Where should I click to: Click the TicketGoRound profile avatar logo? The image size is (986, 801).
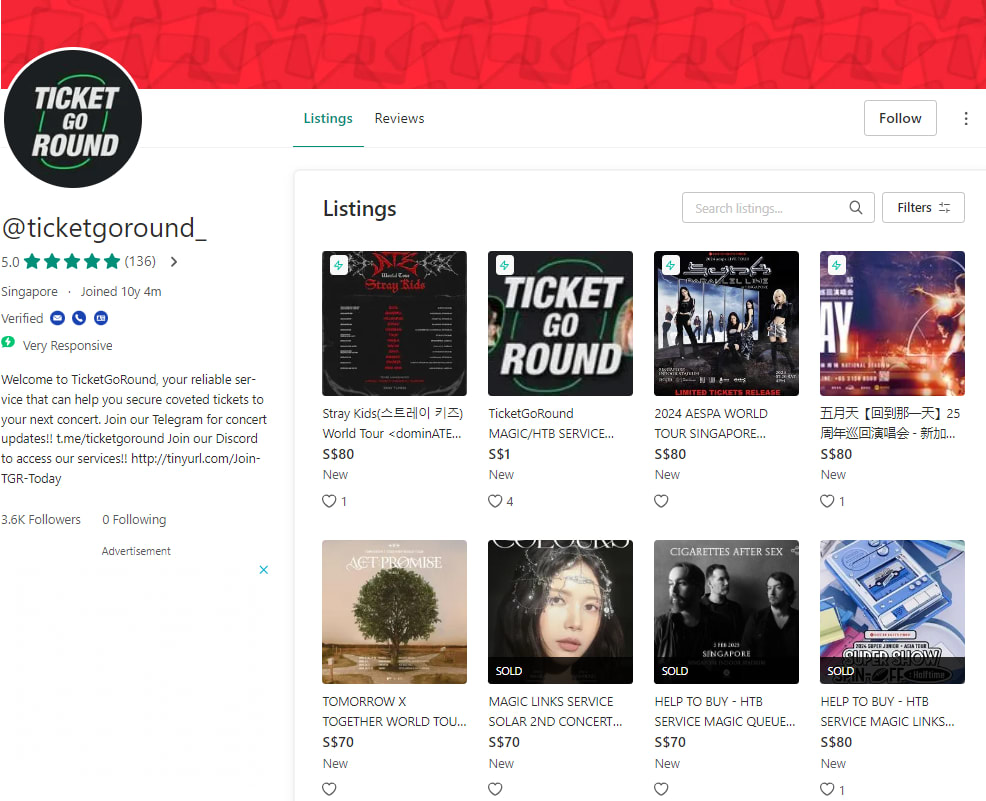coord(73,119)
